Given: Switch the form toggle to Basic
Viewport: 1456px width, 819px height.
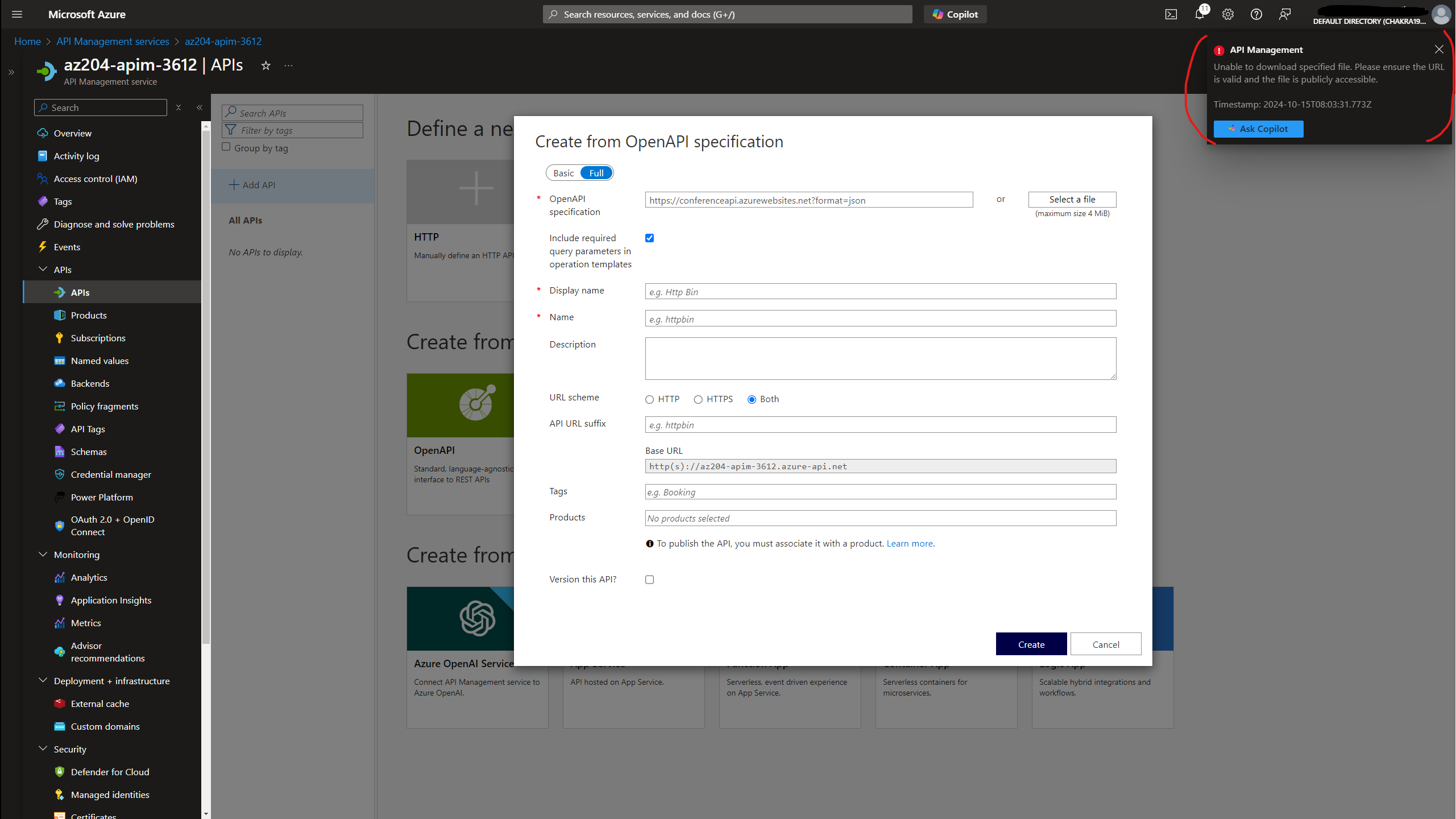Looking at the screenshot, I should (563, 173).
